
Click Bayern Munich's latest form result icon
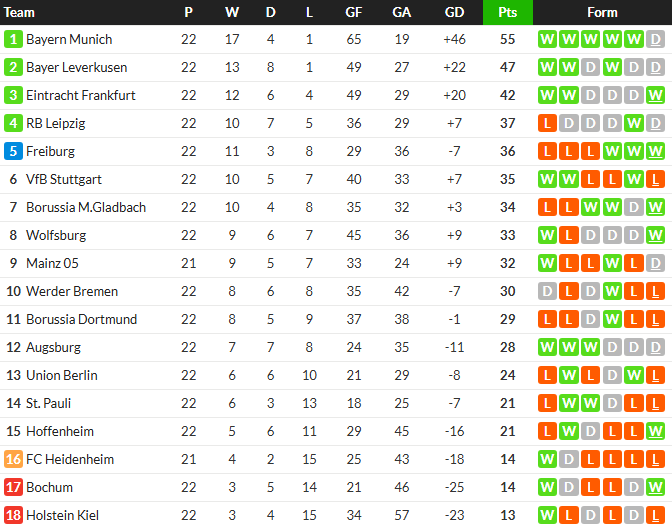point(655,39)
